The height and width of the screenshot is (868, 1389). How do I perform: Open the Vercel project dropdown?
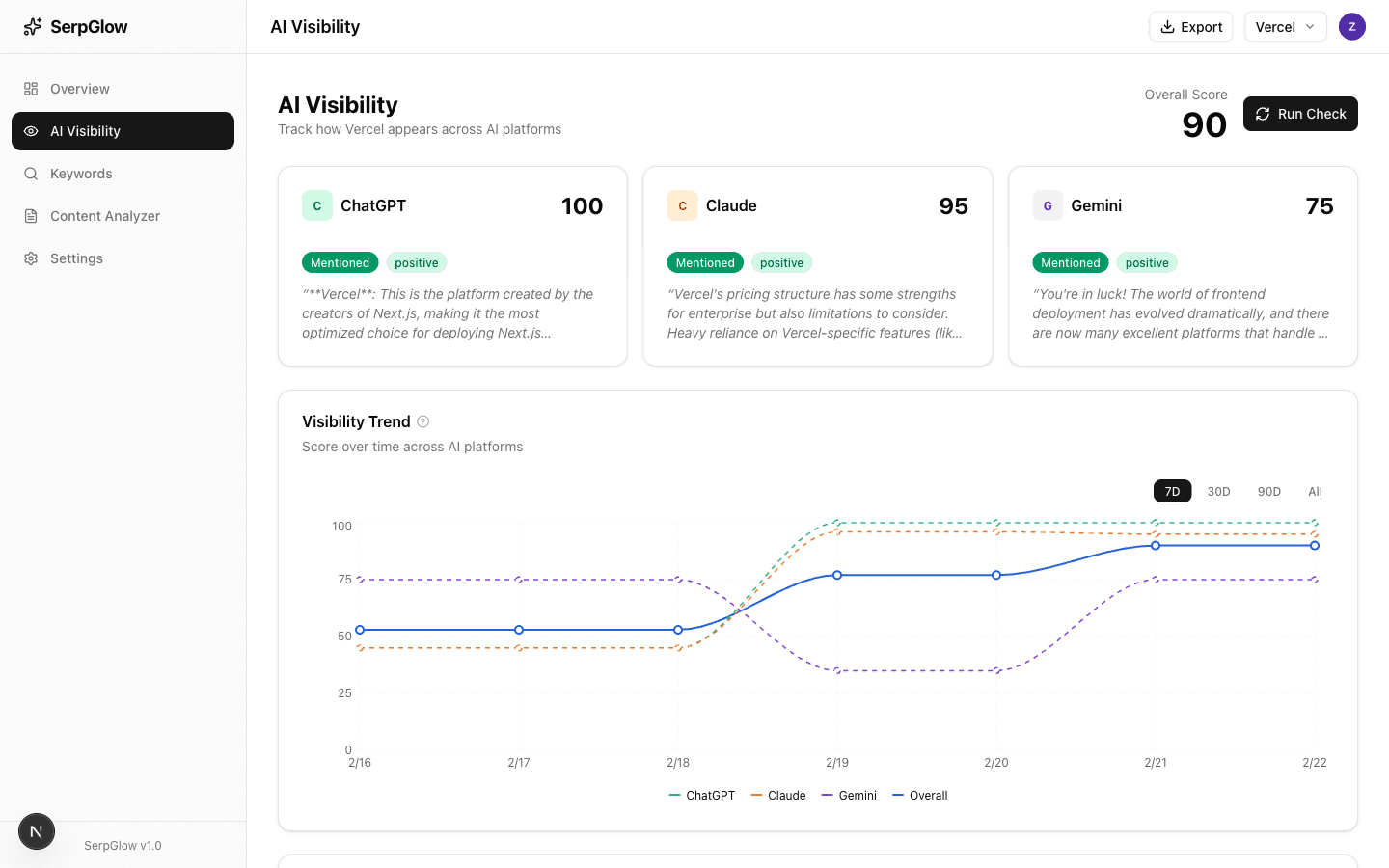pos(1285,26)
